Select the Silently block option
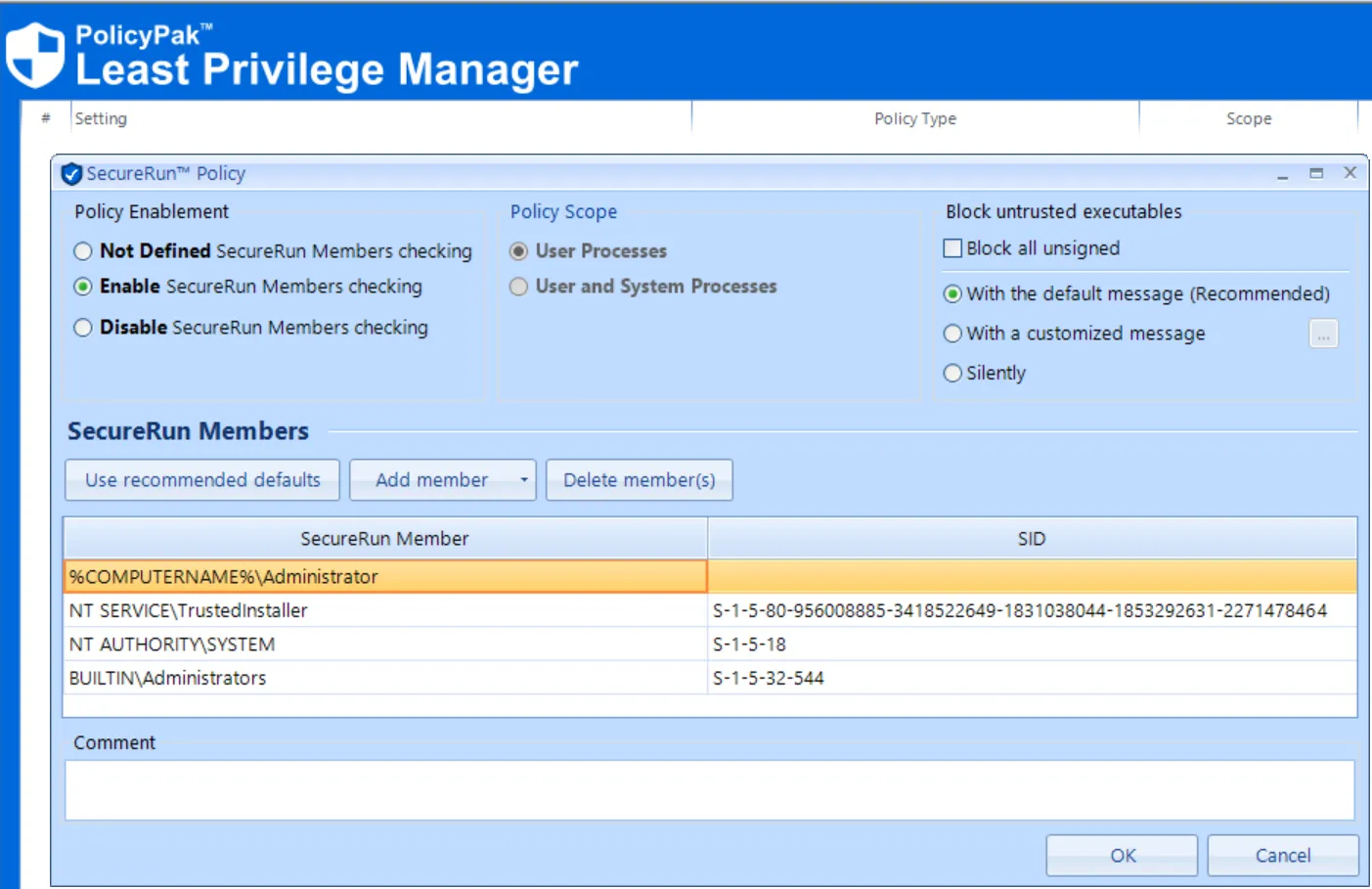 952,373
